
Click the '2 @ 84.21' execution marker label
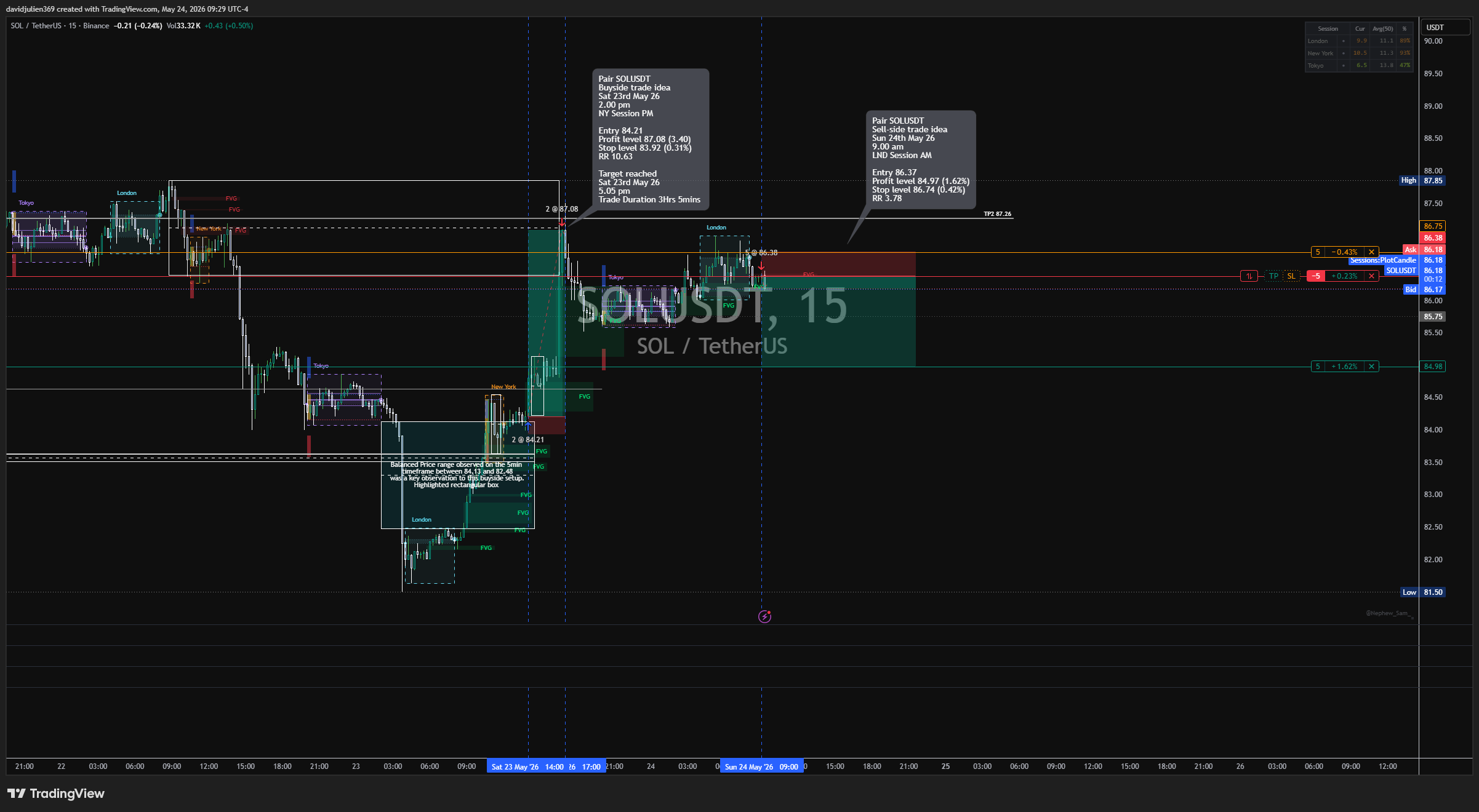(527, 440)
